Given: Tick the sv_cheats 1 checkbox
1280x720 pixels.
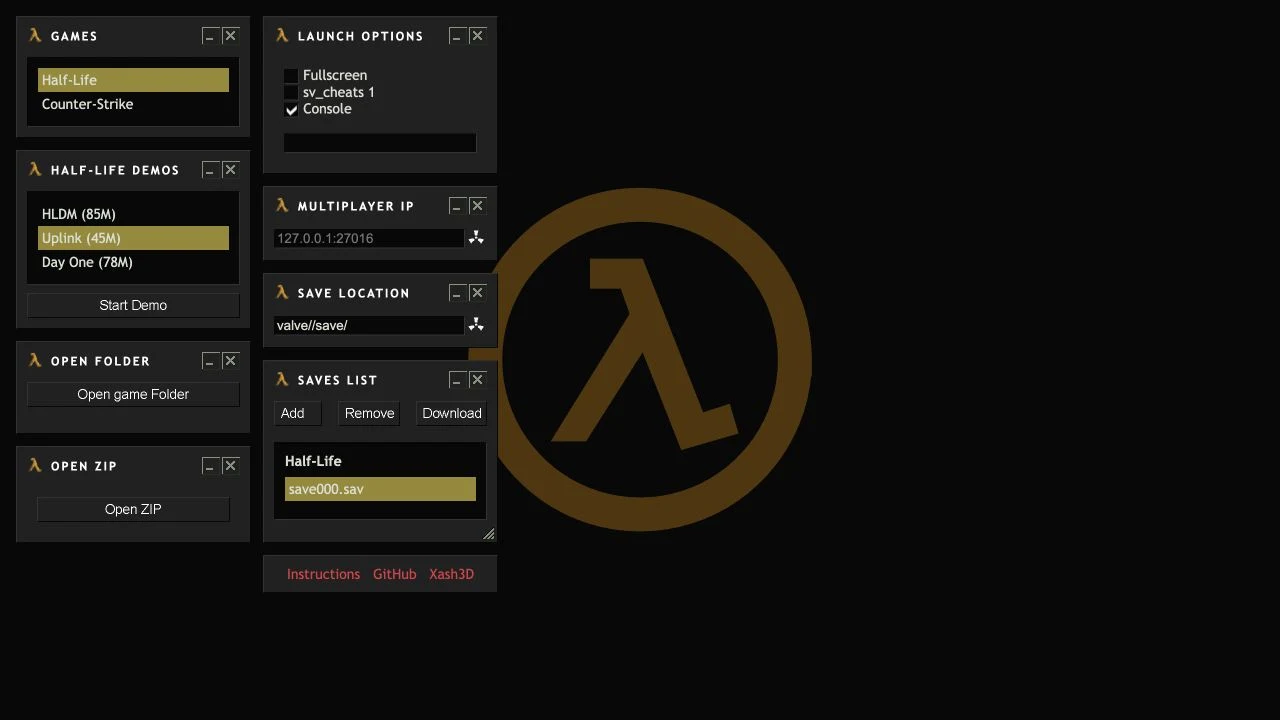Looking at the screenshot, I should tap(291, 93).
